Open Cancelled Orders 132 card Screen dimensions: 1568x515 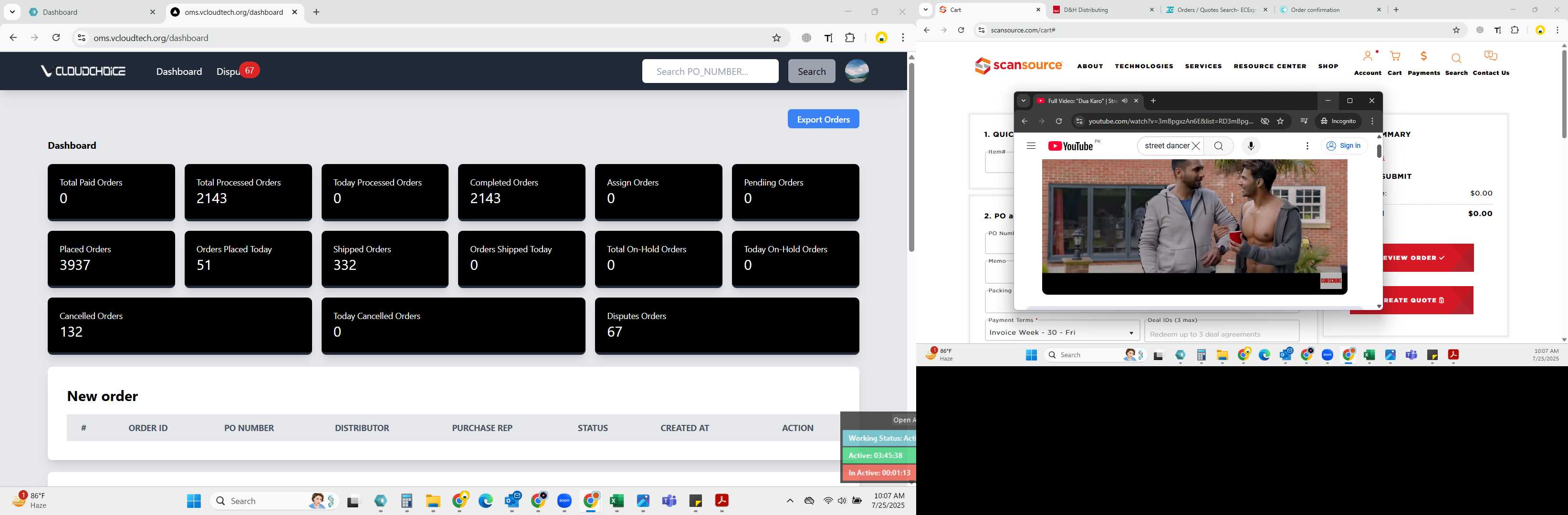pyautogui.click(x=179, y=325)
